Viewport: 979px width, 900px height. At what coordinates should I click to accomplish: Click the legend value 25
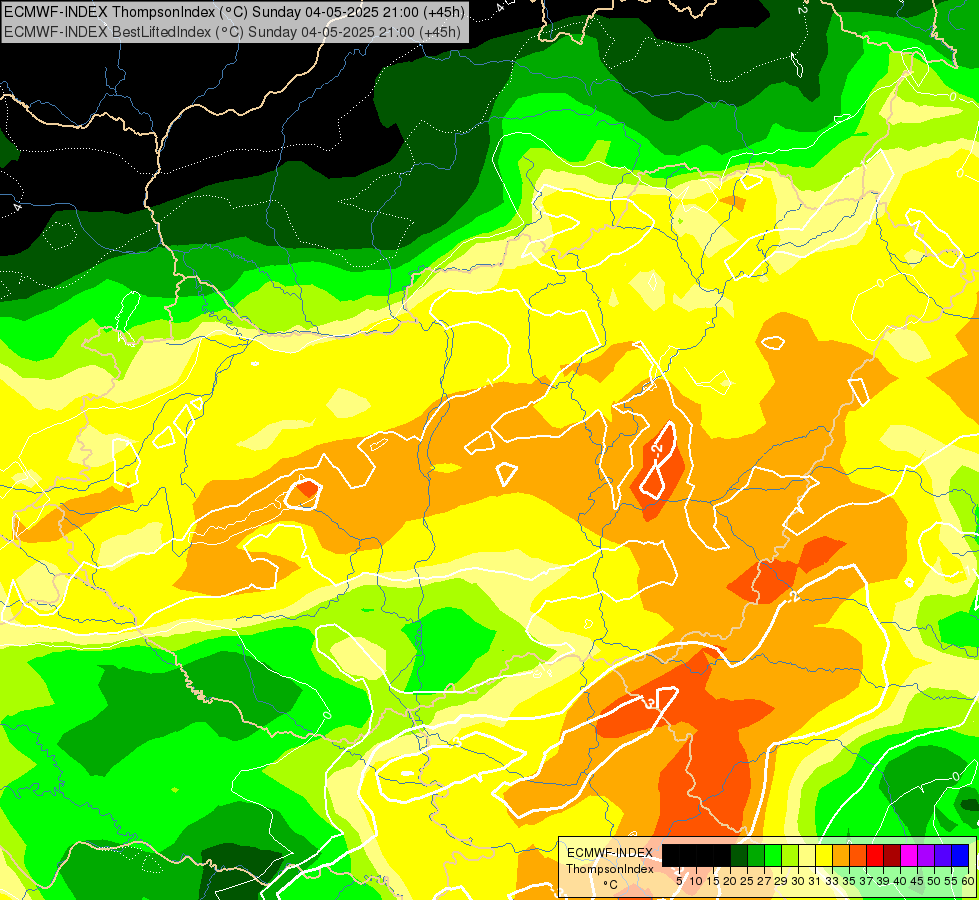[x=747, y=881]
